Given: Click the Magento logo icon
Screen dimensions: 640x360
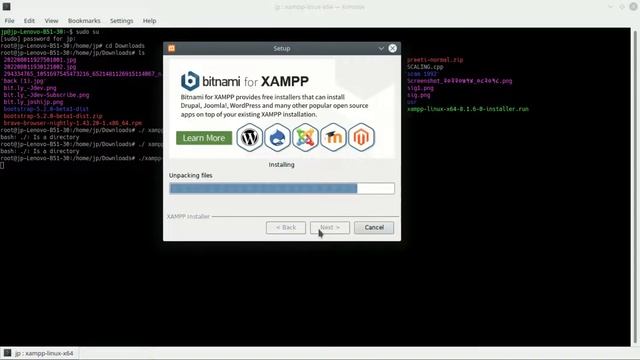Looking at the screenshot, I should point(361,138).
